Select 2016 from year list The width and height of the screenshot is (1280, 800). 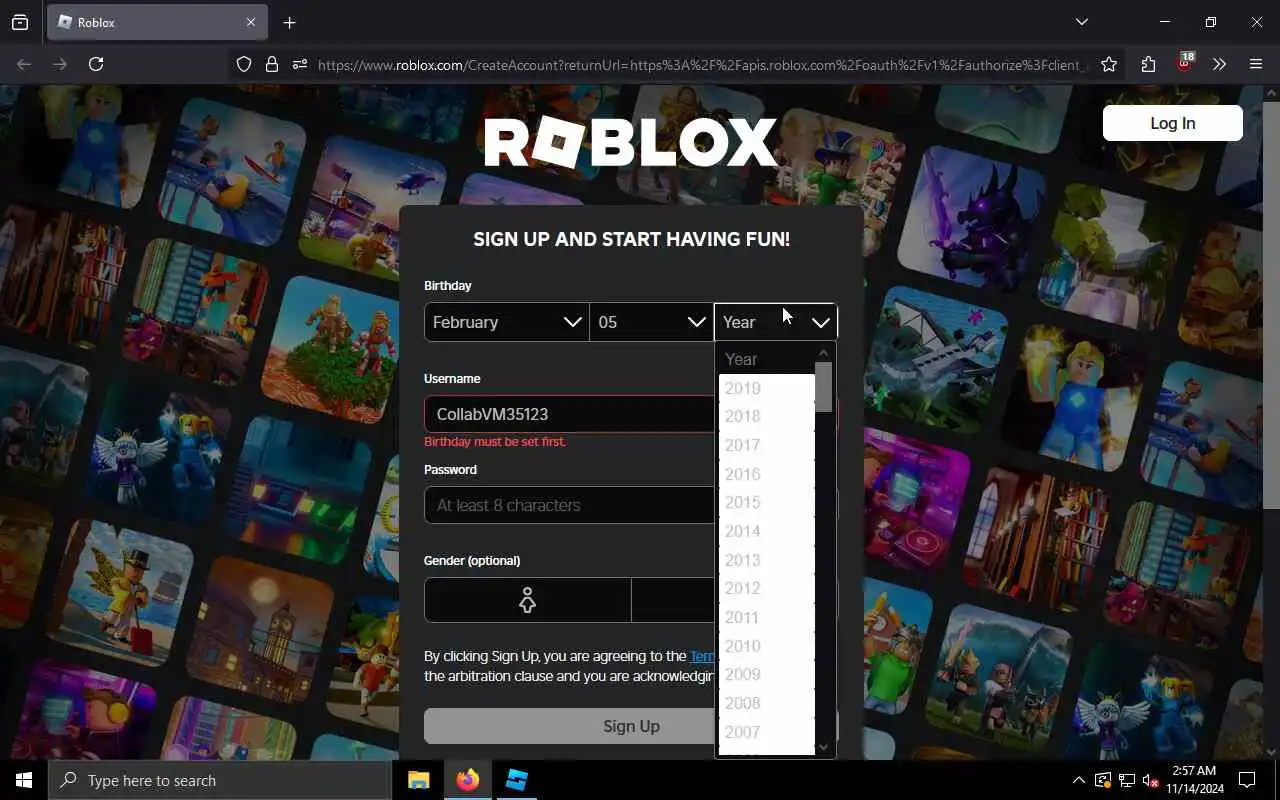click(766, 474)
